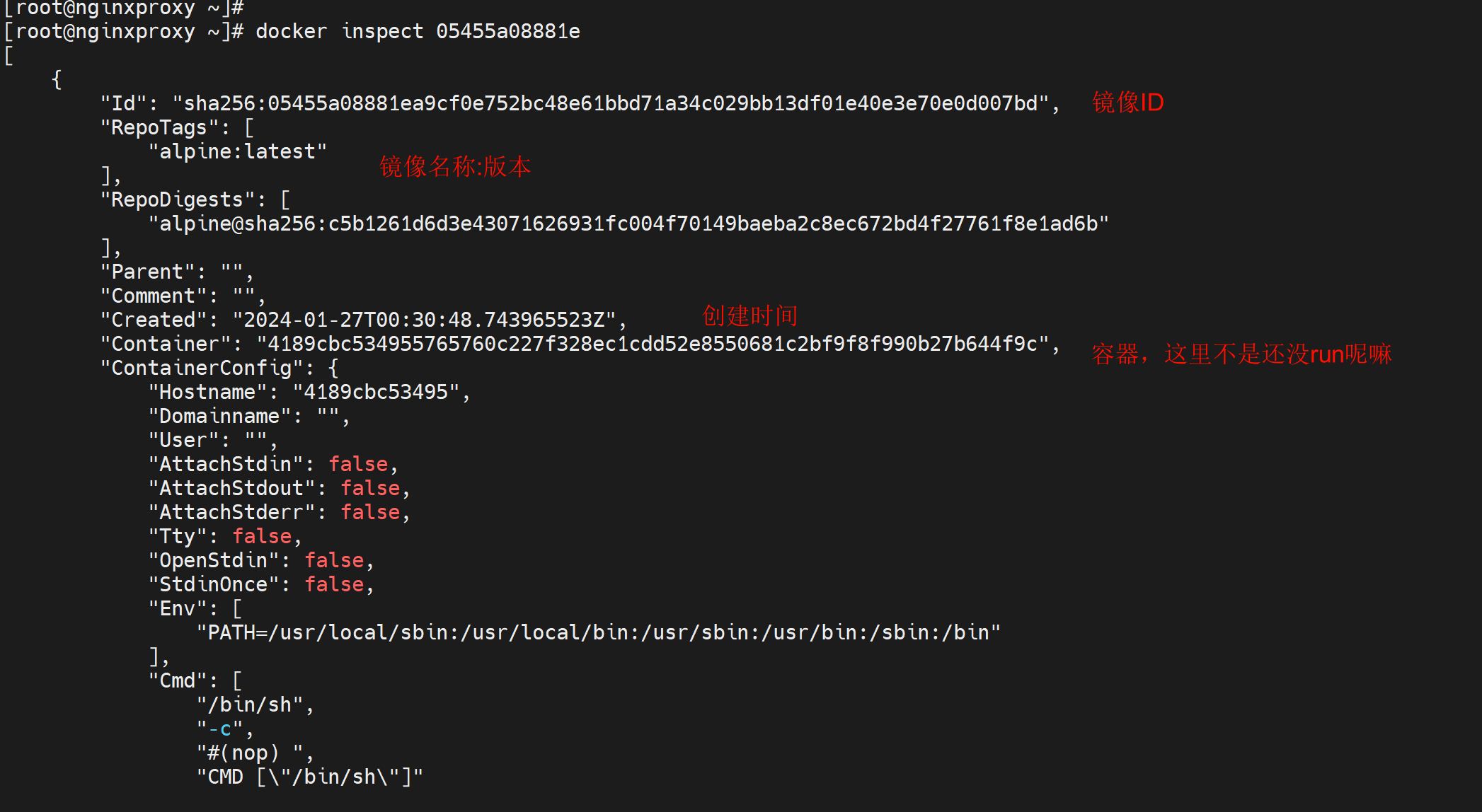Click the false value after "Tty"

[x=262, y=537]
